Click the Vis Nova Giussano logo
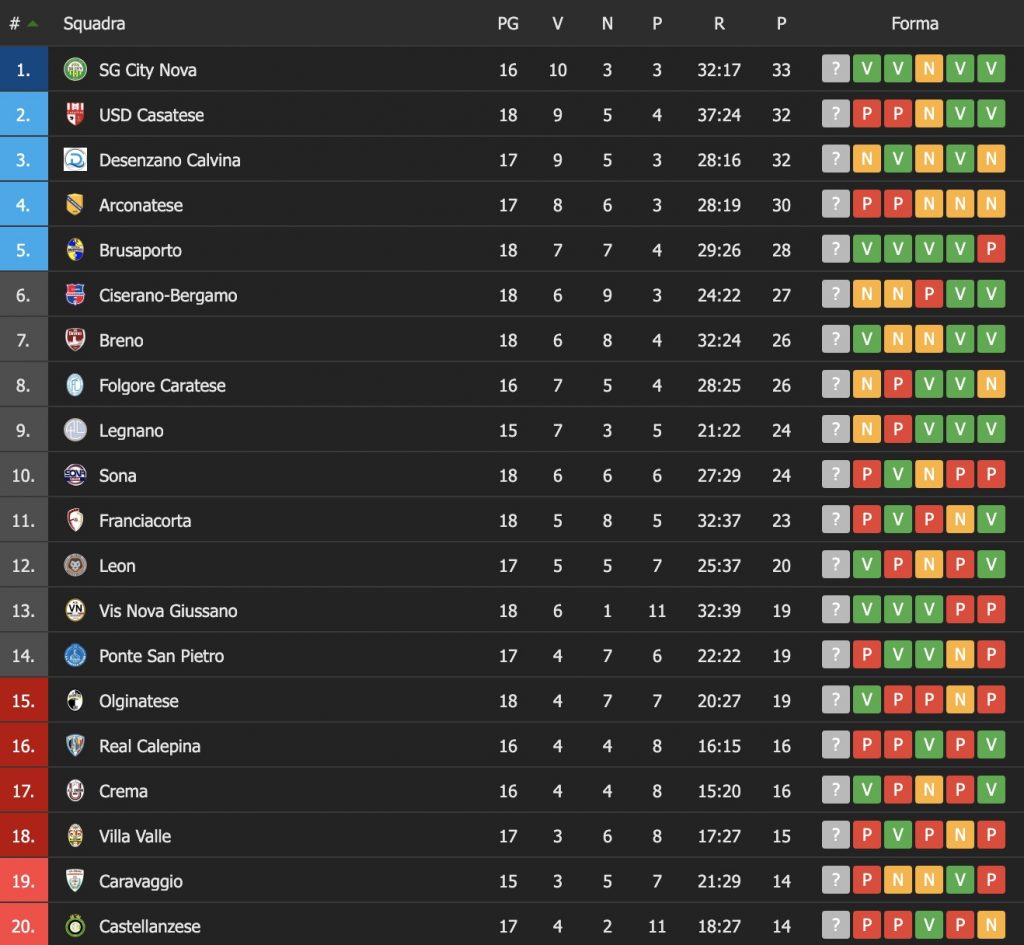This screenshot has width=1024, height=945. [75, 610]
